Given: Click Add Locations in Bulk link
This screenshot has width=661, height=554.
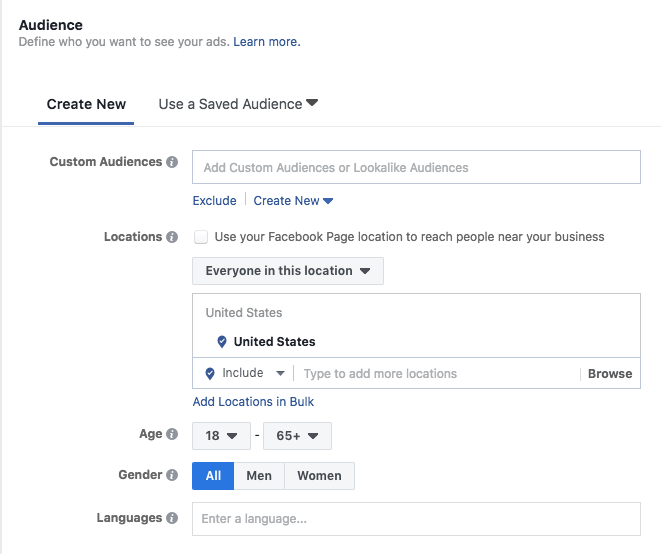Looking at the screenshot, I should [253, 402].
